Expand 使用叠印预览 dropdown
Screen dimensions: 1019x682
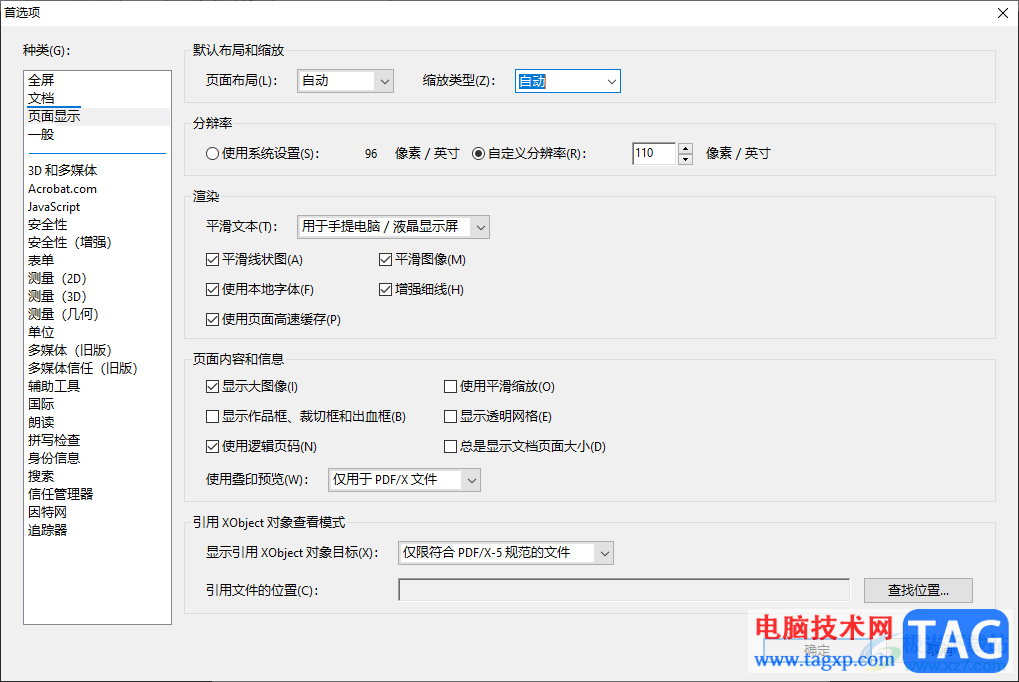pos(404,480)
